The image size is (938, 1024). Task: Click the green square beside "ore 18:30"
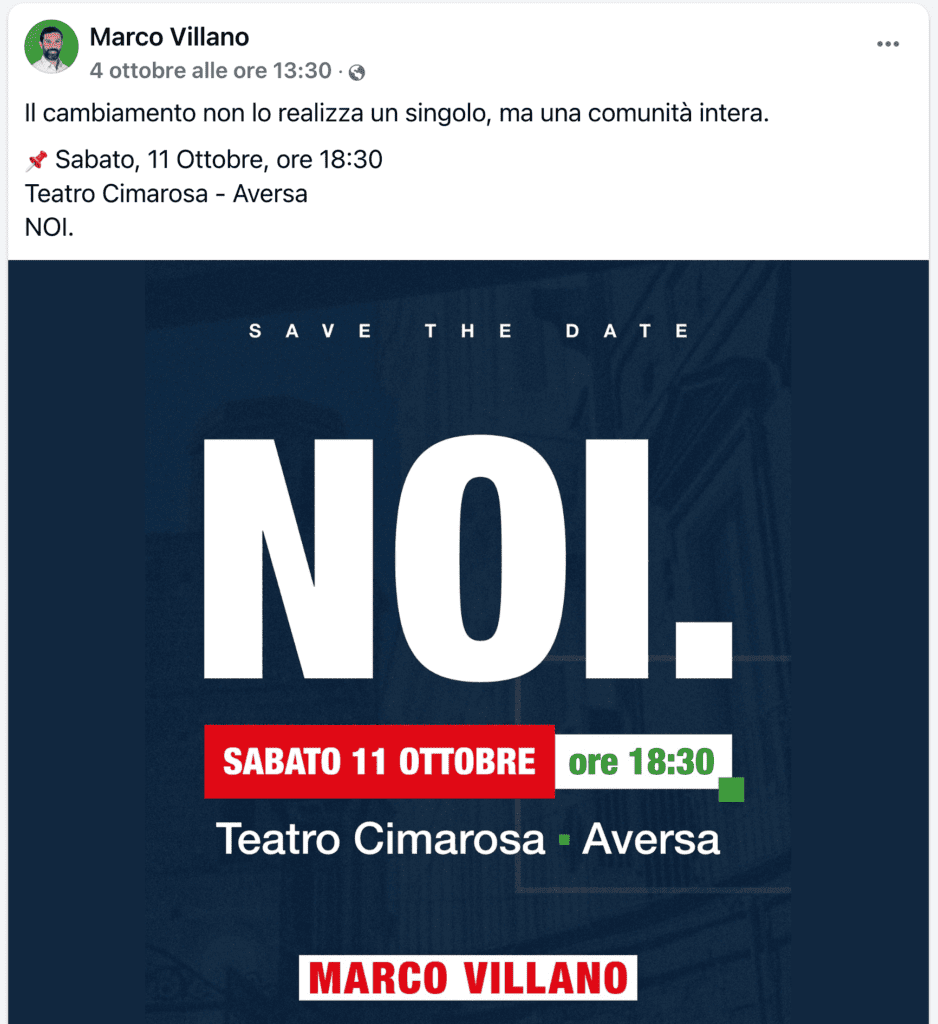732,789
